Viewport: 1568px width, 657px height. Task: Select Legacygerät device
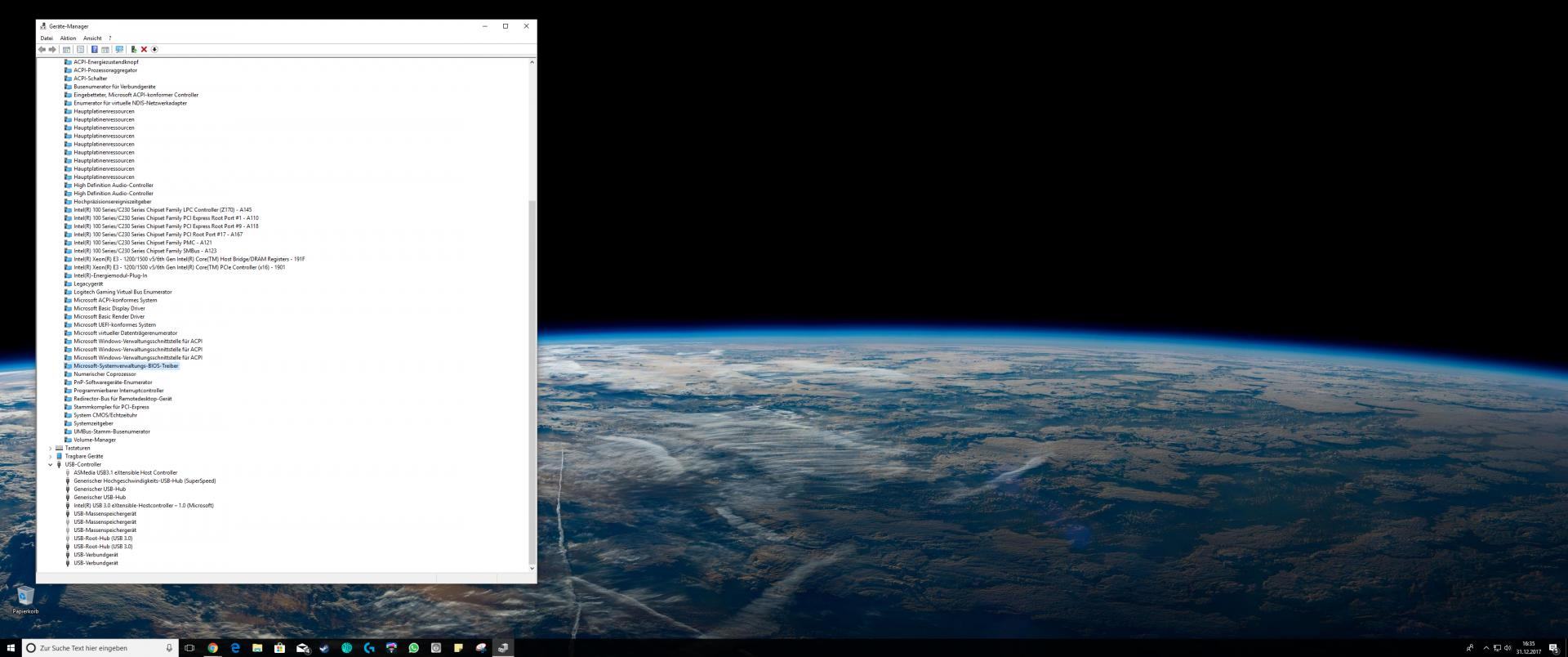[88, 284]
